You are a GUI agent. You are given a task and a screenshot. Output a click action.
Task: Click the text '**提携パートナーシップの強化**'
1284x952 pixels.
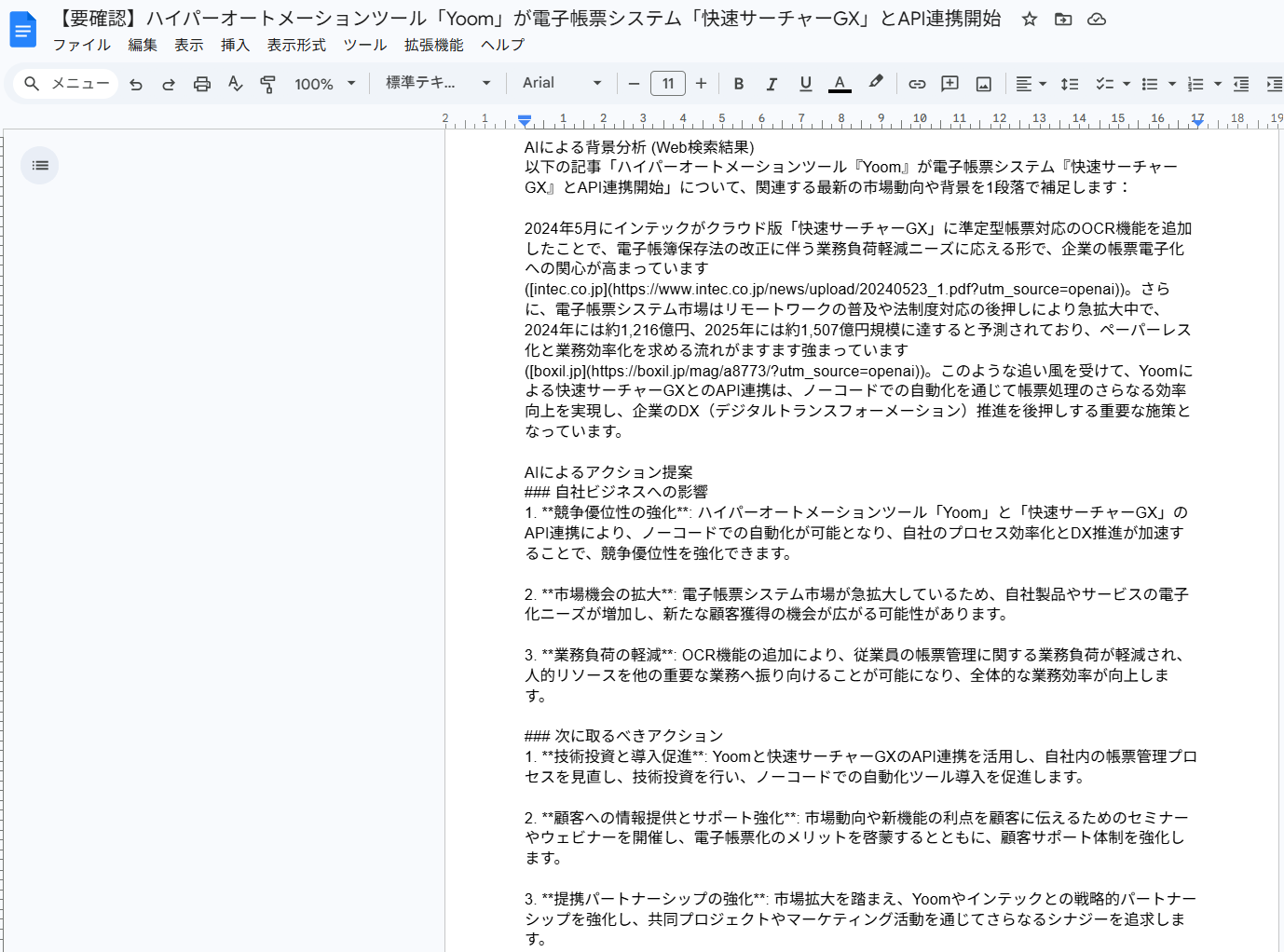(654, 899)
